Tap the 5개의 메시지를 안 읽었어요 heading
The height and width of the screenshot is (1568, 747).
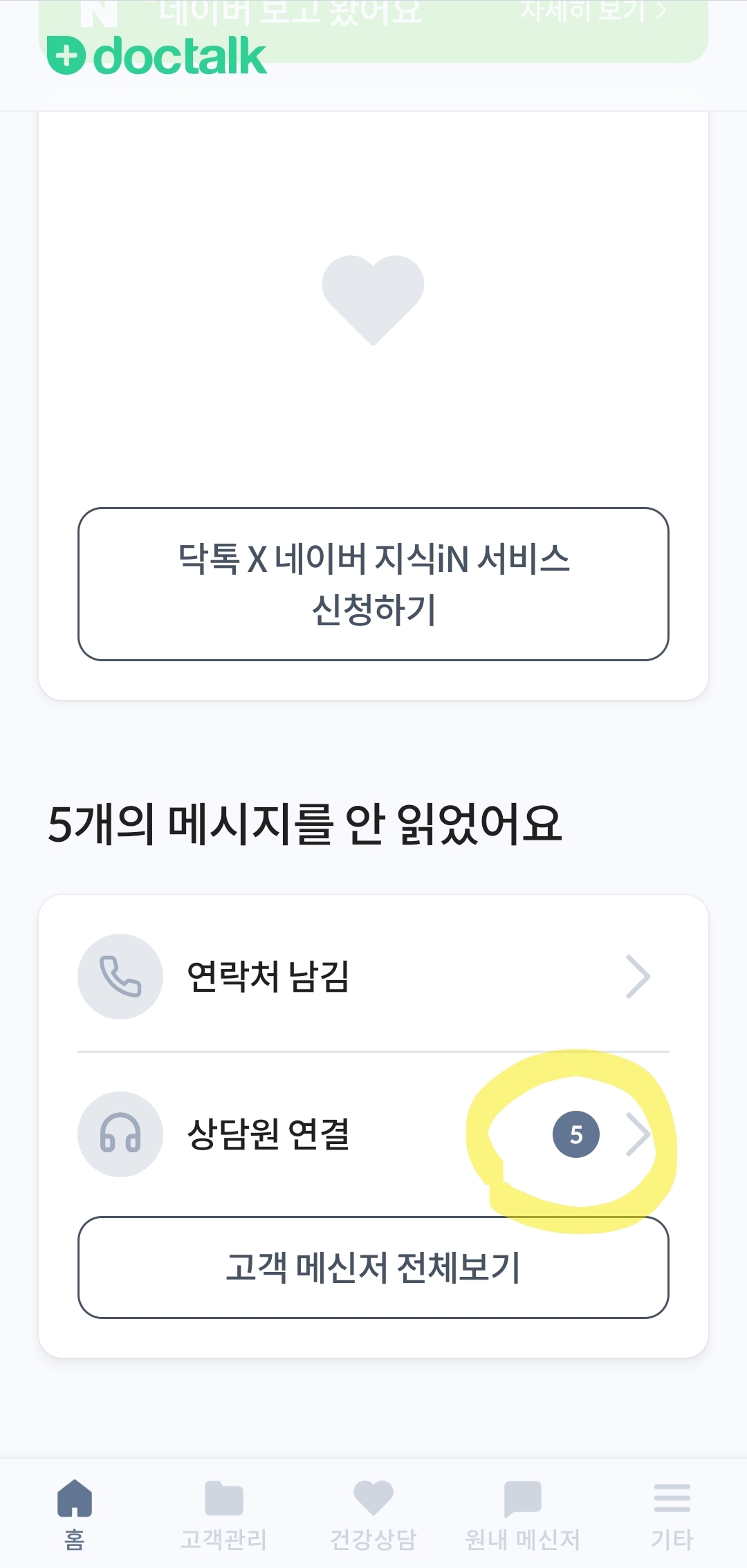(304, 824)
